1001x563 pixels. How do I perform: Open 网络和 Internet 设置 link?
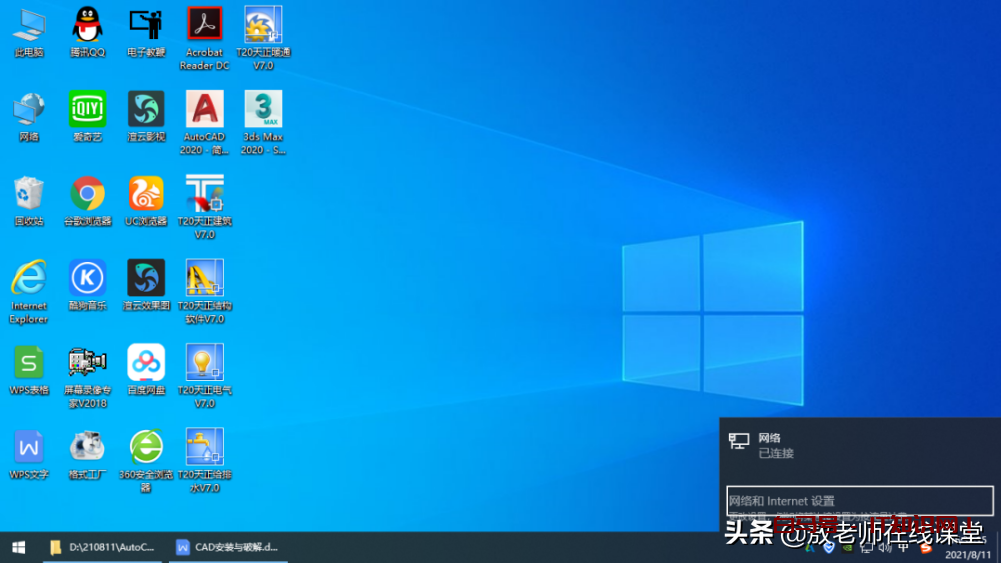pos(781,501)
